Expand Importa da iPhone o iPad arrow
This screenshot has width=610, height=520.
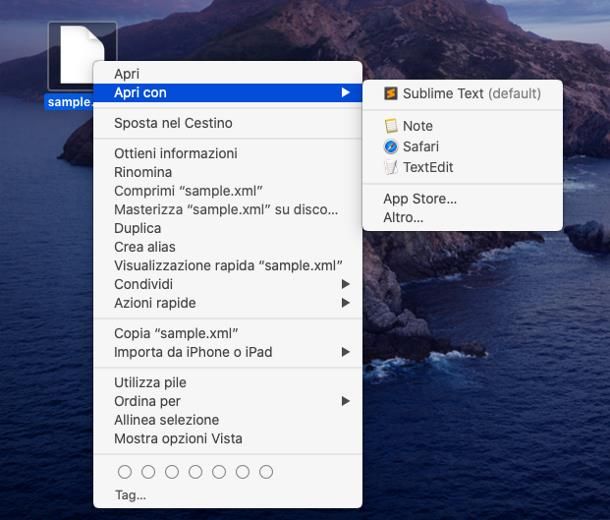coord(345,352)
